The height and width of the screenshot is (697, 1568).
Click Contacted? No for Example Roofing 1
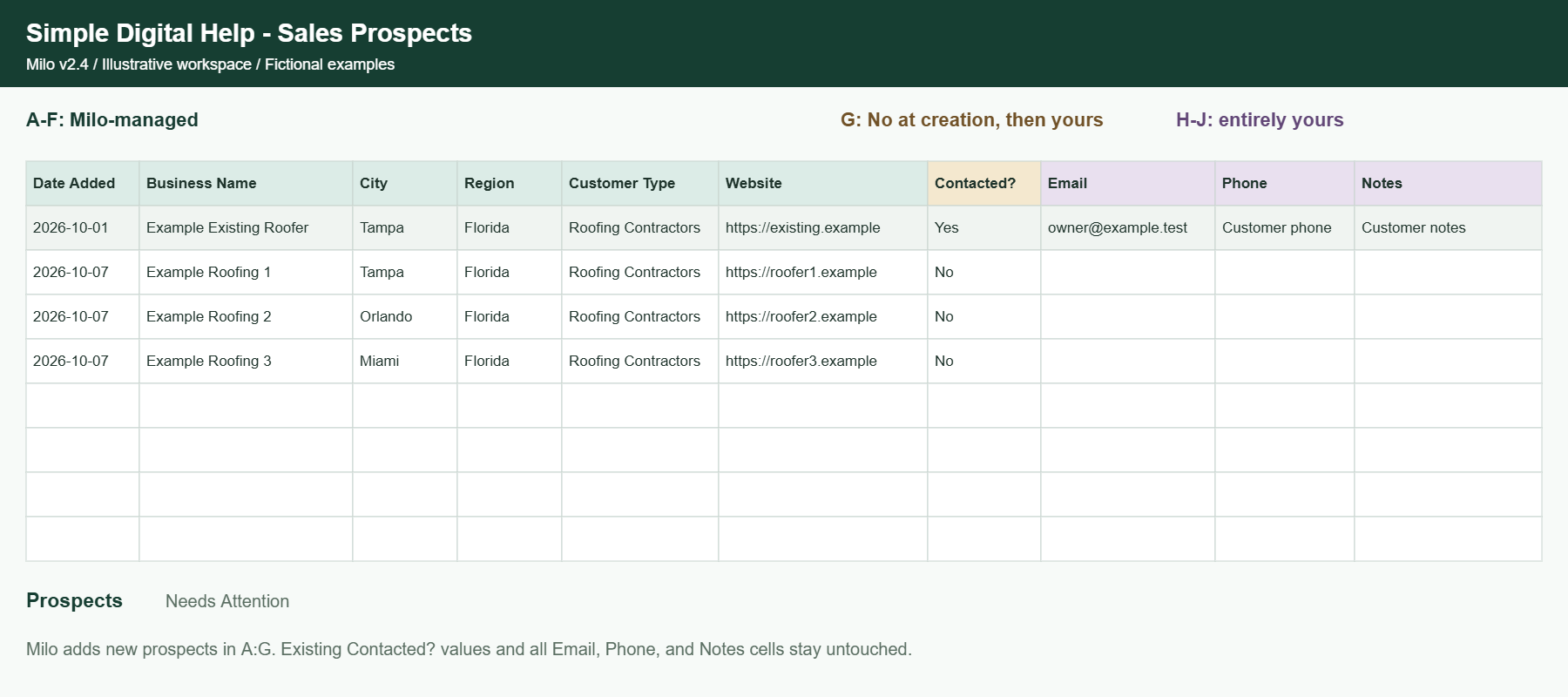click(x=984, y=272)
